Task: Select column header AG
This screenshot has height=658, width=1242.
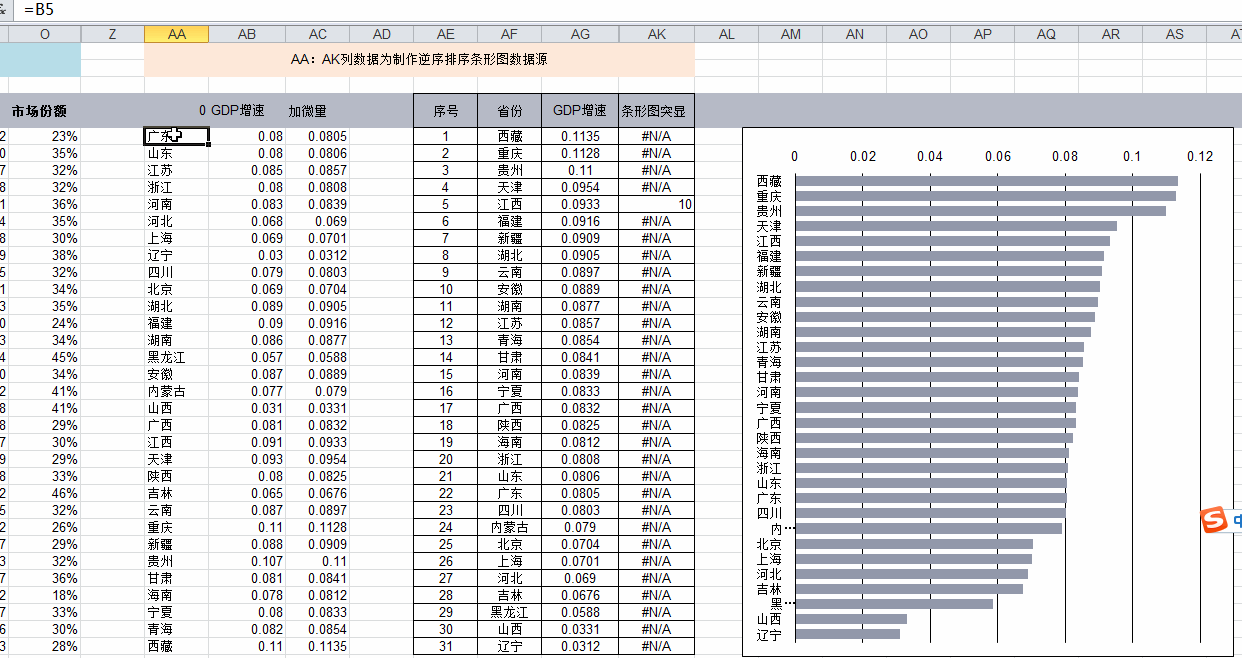Action: pyautogui.click(x=580, y=34)
